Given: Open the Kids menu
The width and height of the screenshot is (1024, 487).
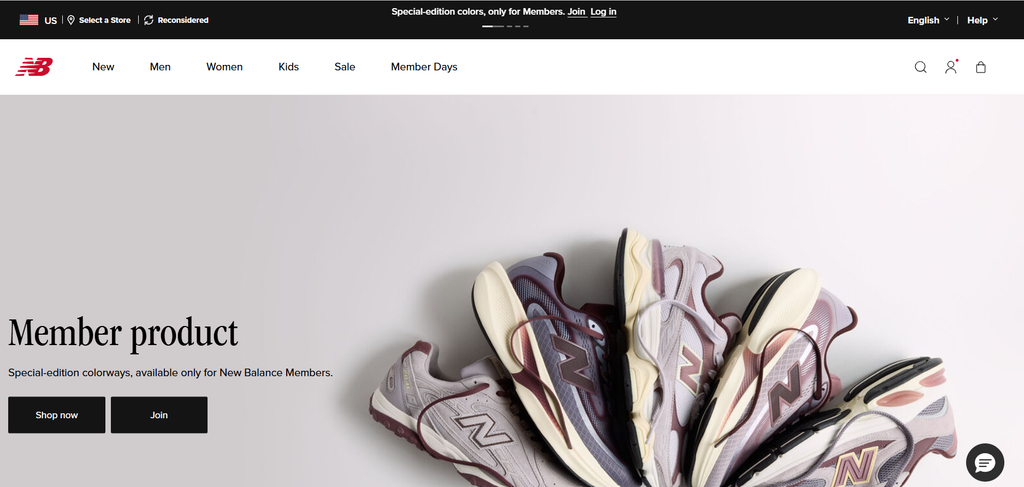Looking at the screenshot, I should (x=288, y=67).
